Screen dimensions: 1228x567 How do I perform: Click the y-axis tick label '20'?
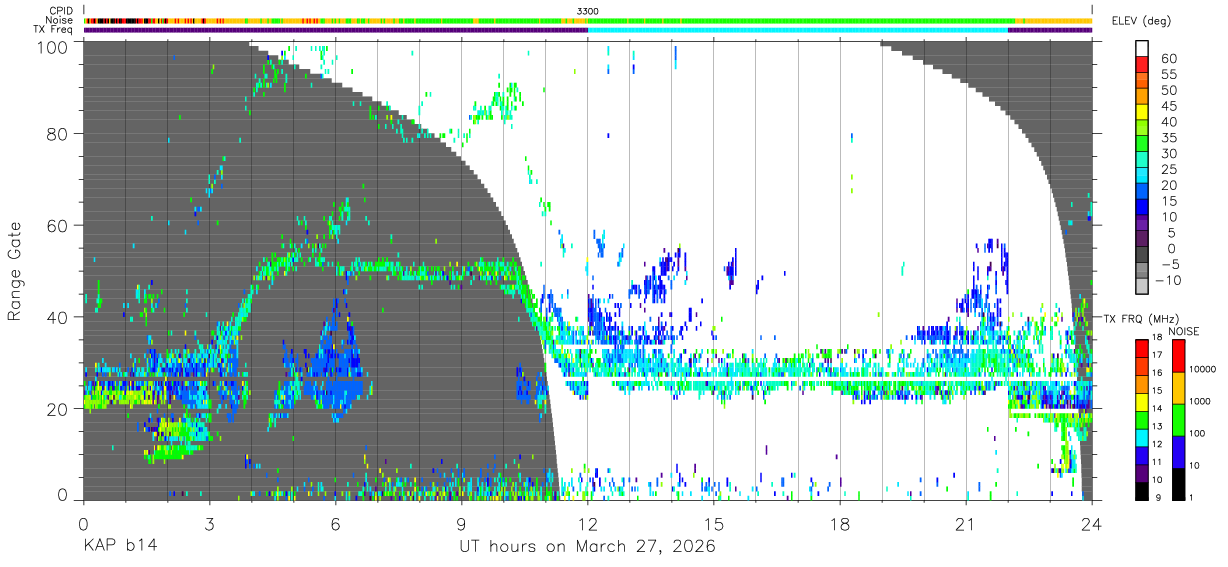[x=58, y=409]
